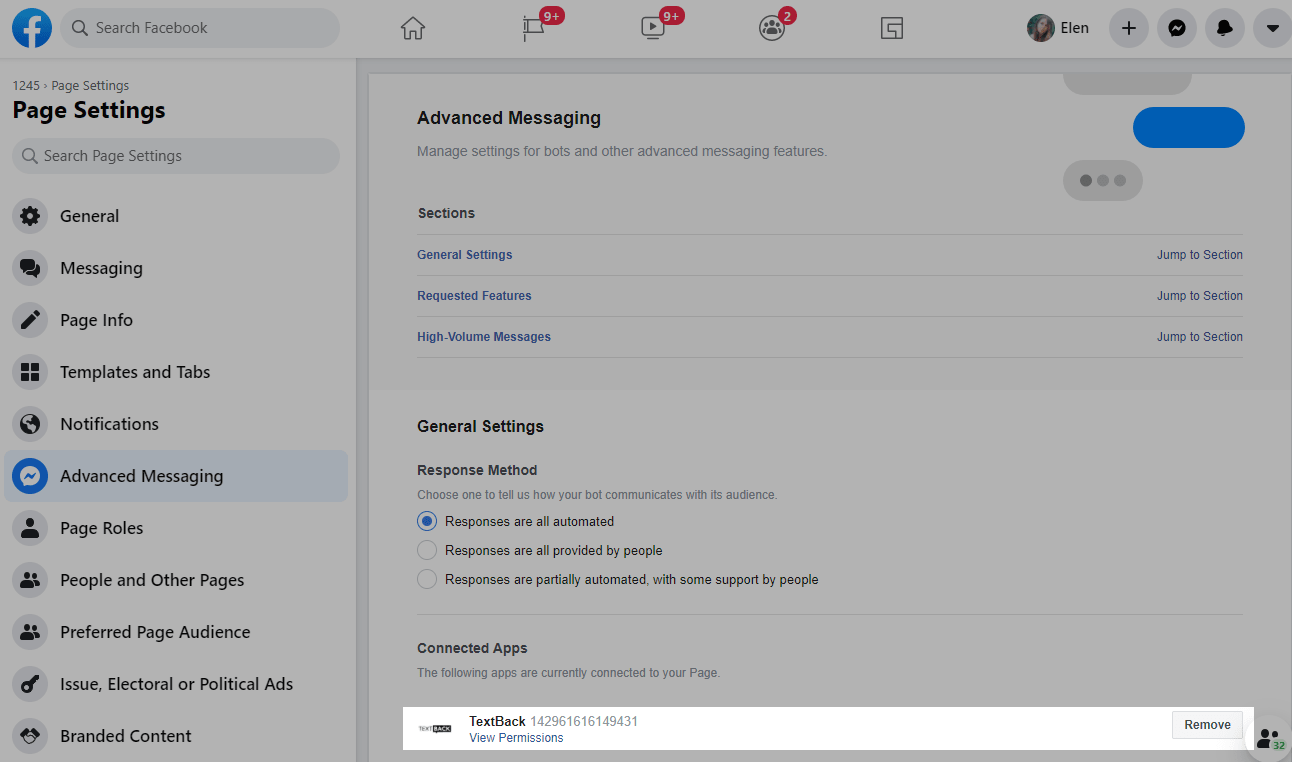Jump to the General Settings section
The height and width of the screenshot is (762, 1292).
point(1199,255)
